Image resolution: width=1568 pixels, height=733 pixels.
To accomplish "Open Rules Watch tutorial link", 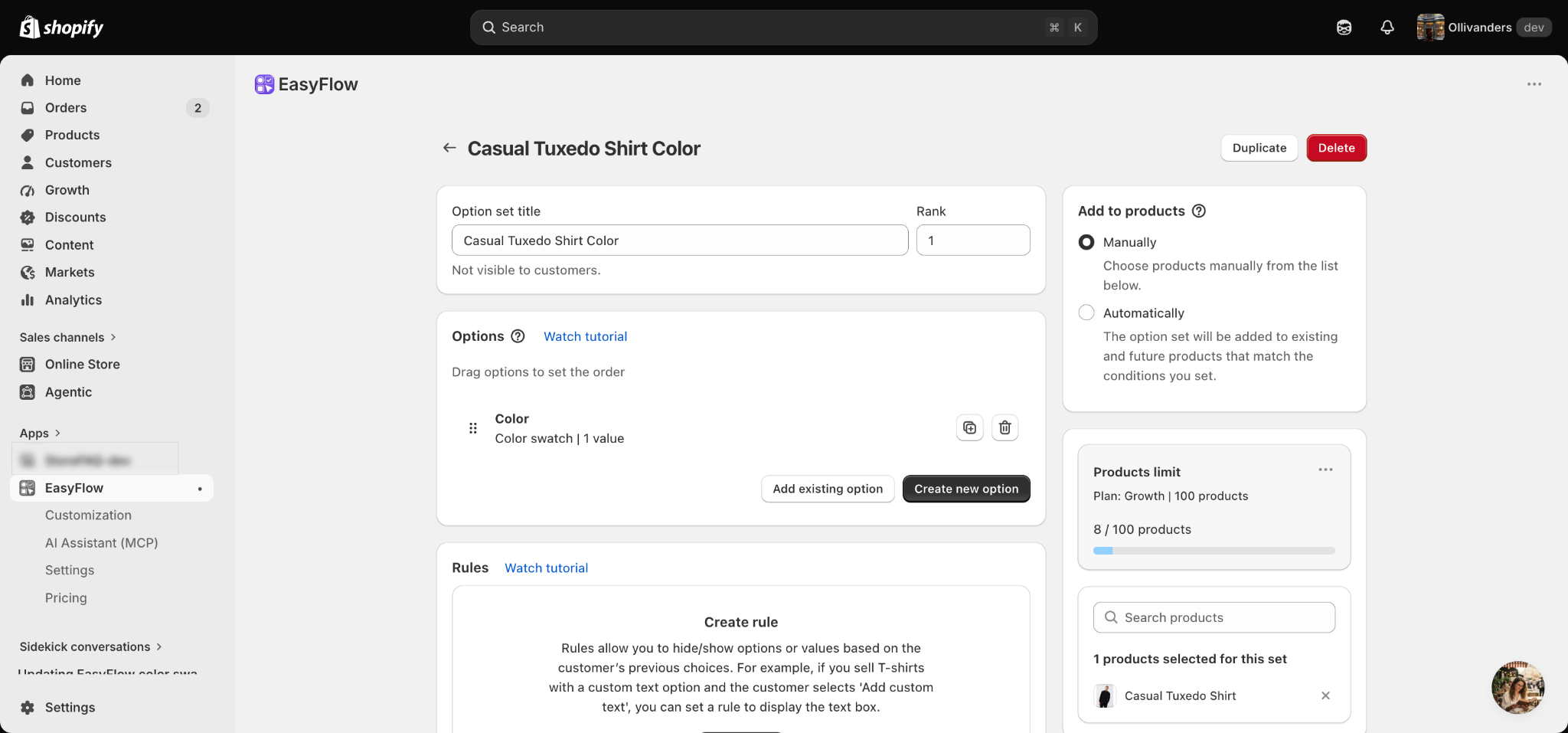I will coord(546,568).
